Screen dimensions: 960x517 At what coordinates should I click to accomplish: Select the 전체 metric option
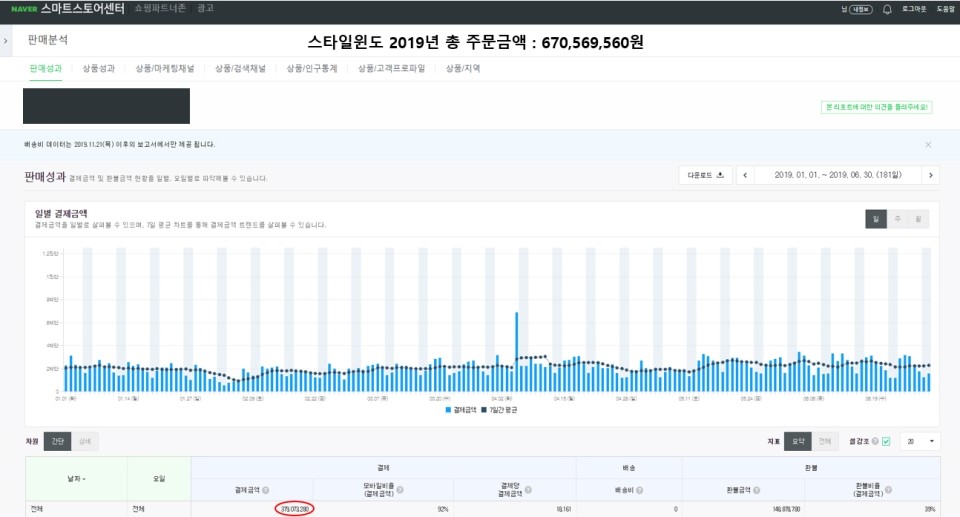point(825,441)
